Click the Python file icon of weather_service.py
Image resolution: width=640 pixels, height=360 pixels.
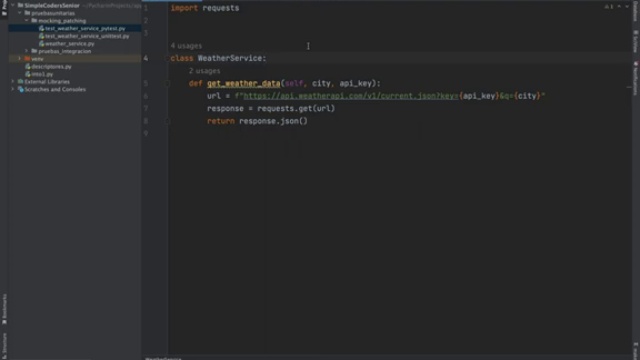(x=41, y=44)
